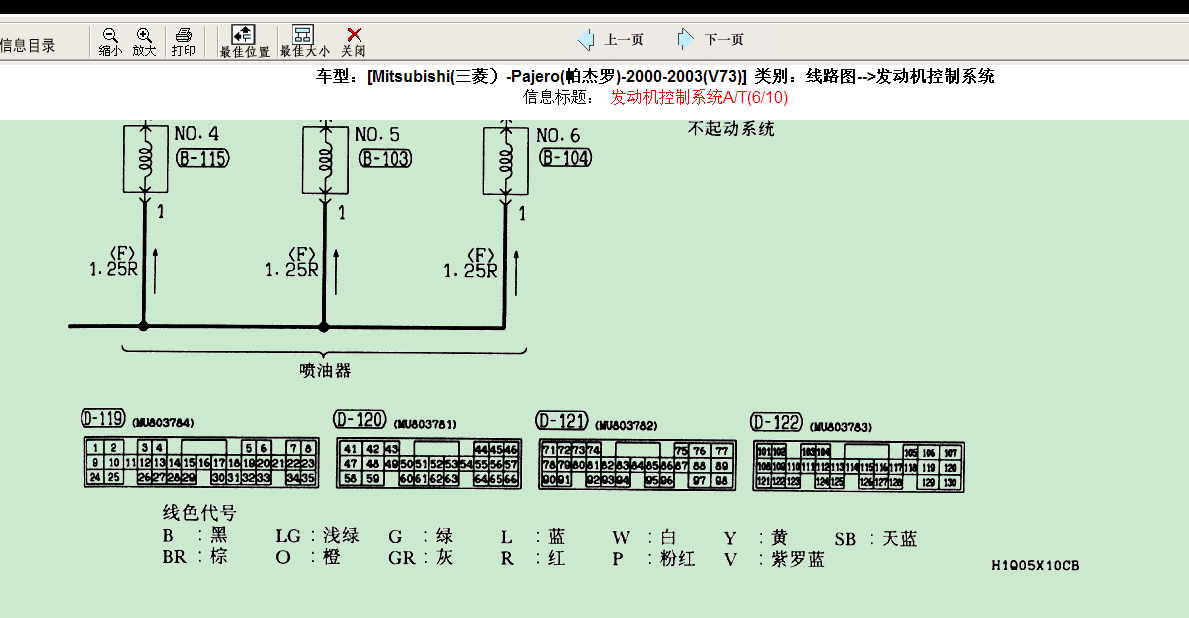Click injector NO. 5 label
This screenshot has height=618, width=1189.
point(377,135)
